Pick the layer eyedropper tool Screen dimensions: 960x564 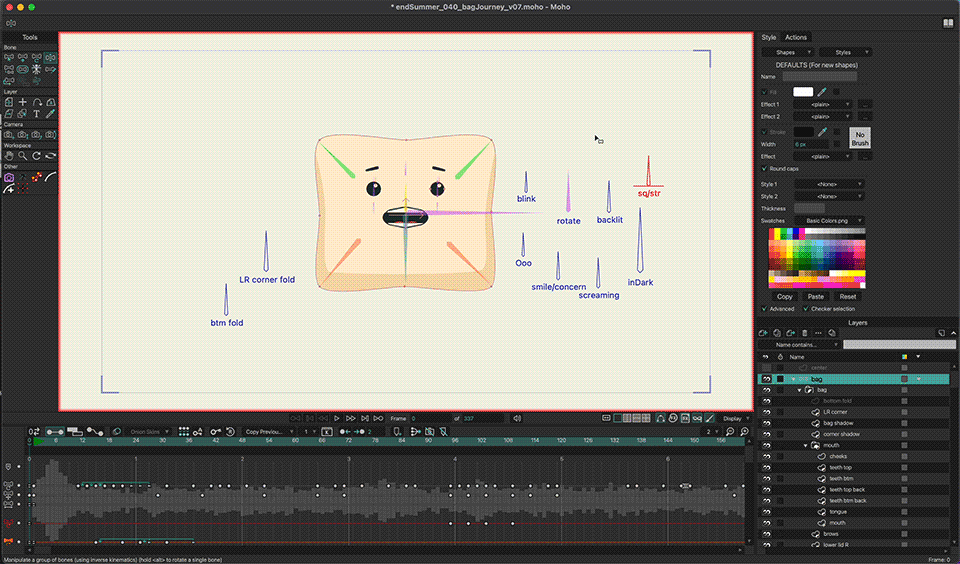(x=50, y=114)
